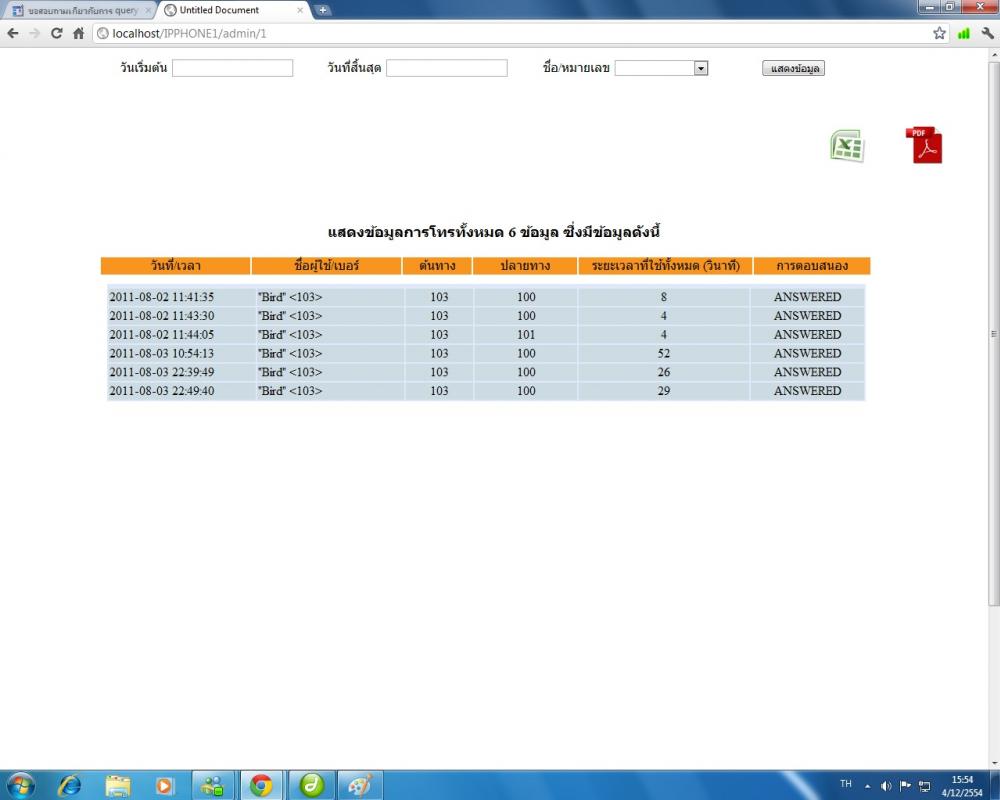Click the green signal bars extension icon
This screenshot has height=800, width=1000.
point(964,33)
